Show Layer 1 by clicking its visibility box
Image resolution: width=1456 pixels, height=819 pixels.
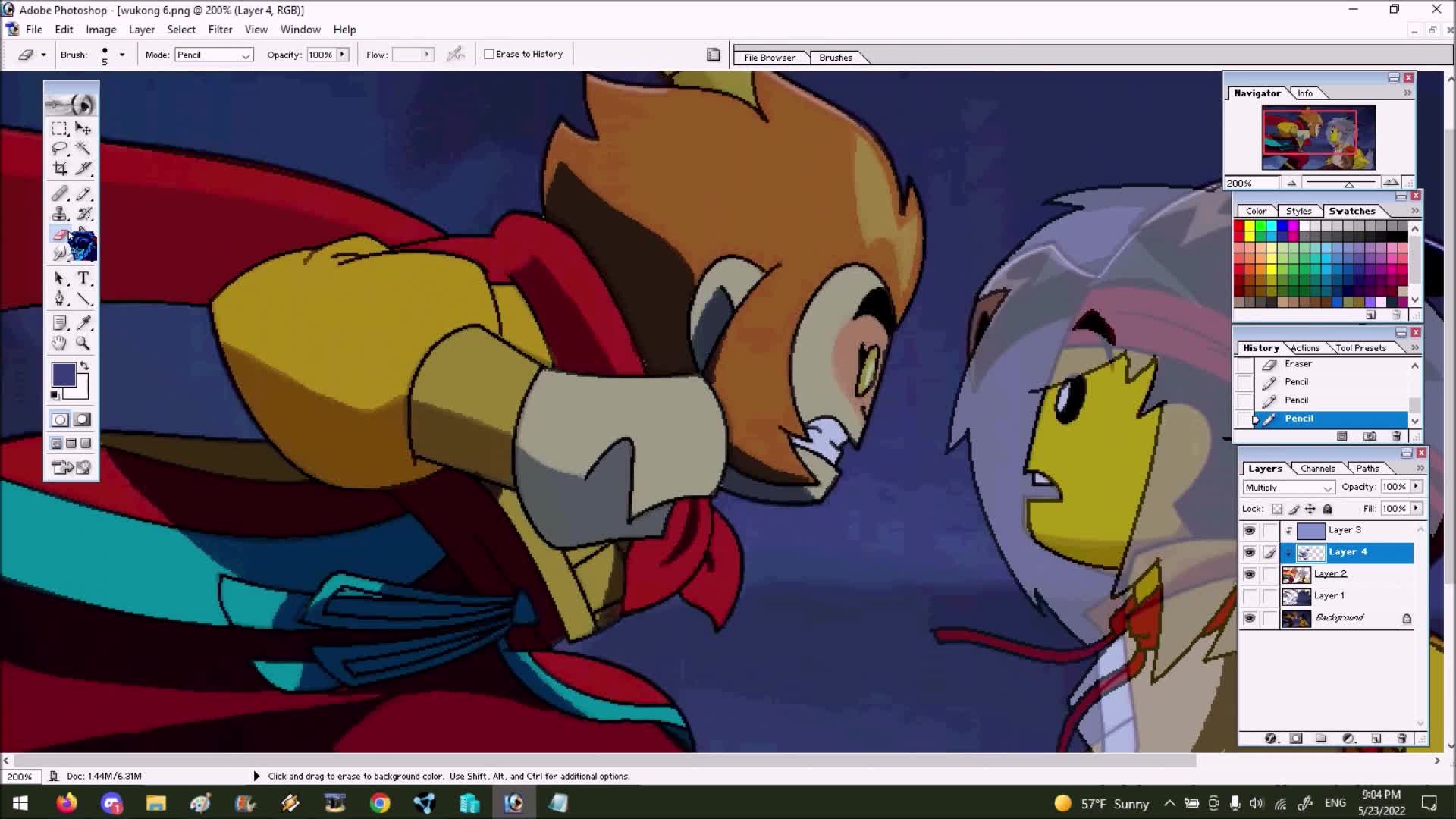coord(1249,596)
